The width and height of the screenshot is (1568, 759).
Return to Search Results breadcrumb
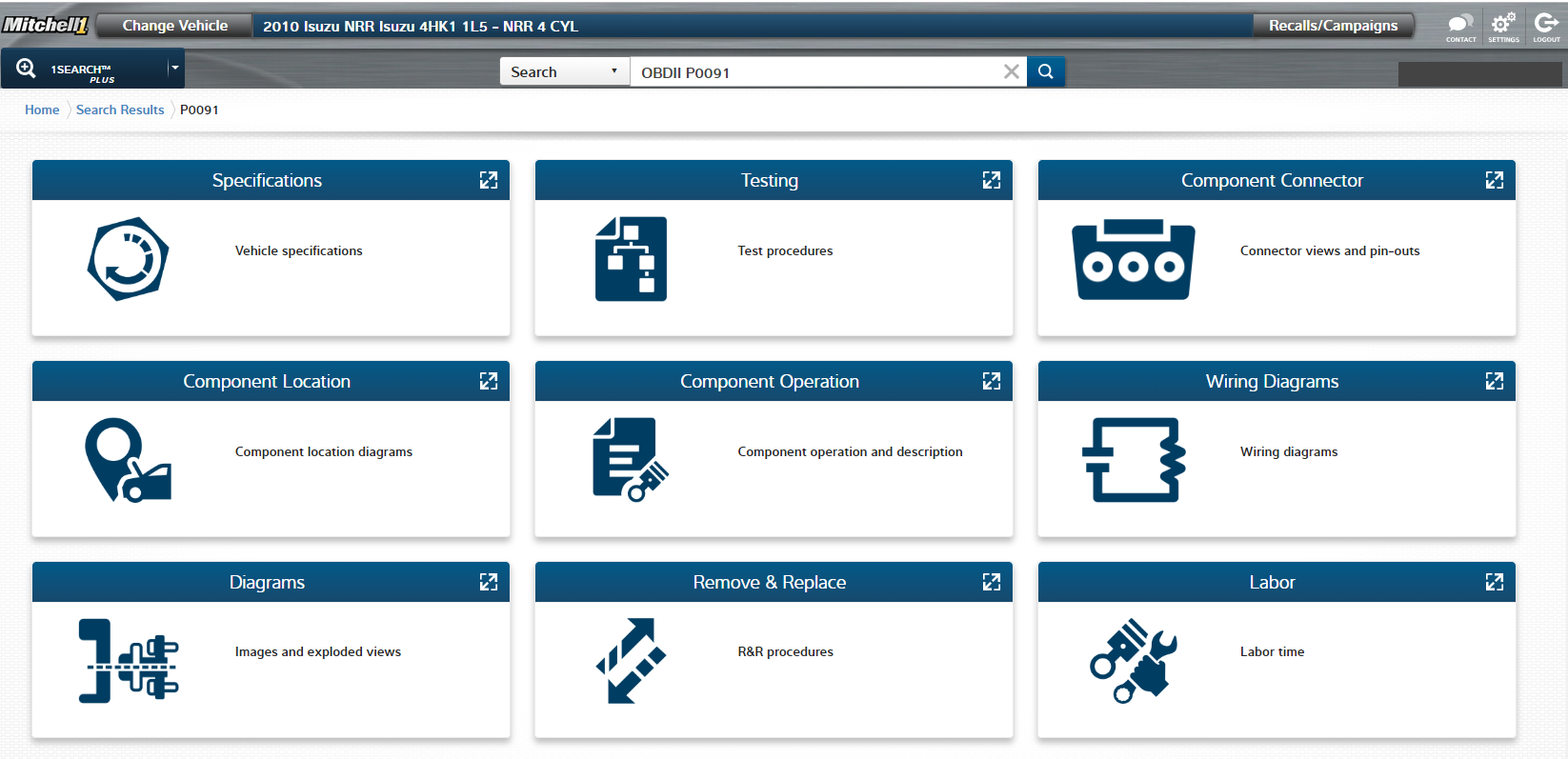coord(120,110)
